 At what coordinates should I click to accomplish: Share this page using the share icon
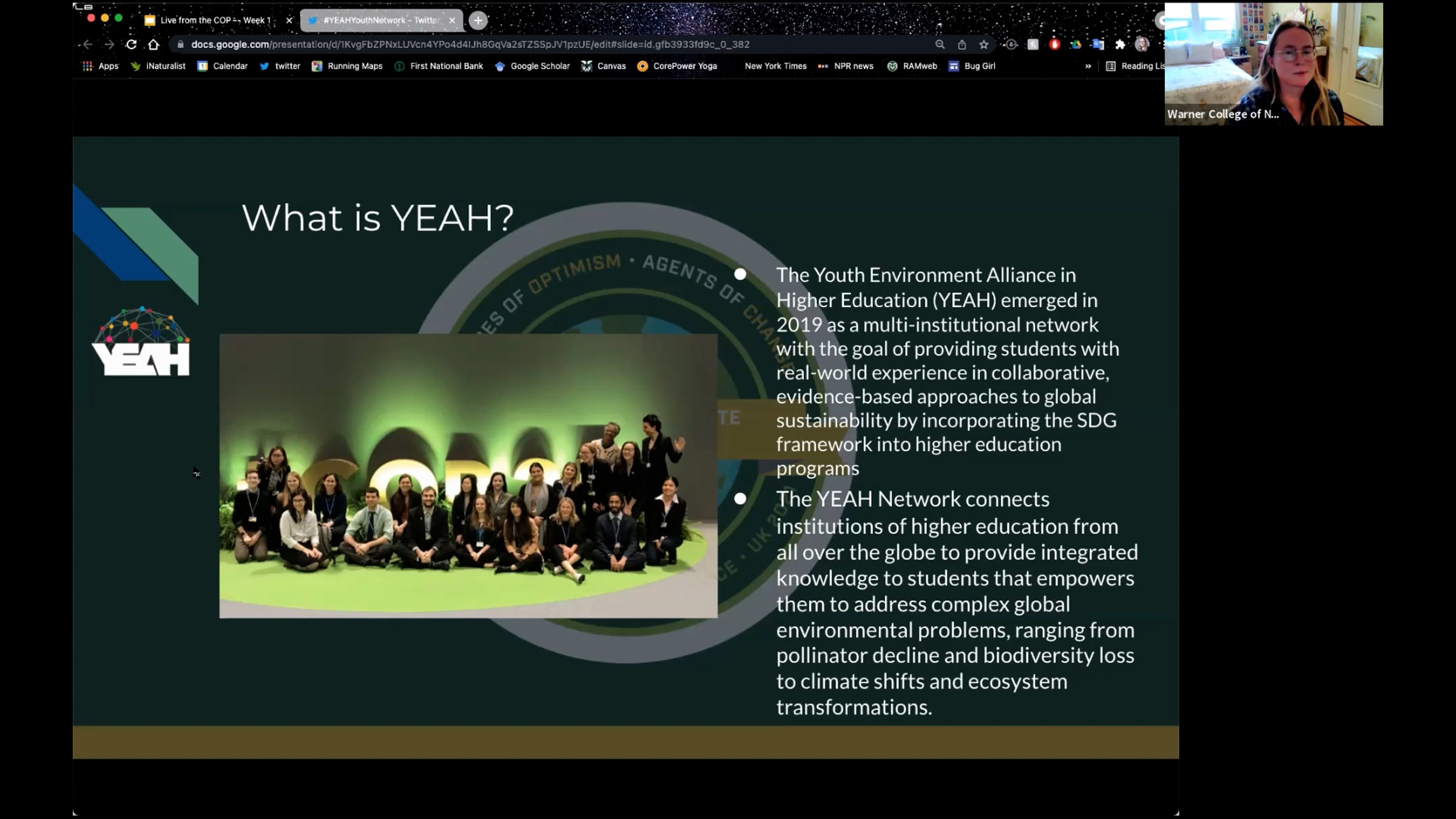point(962,44)
